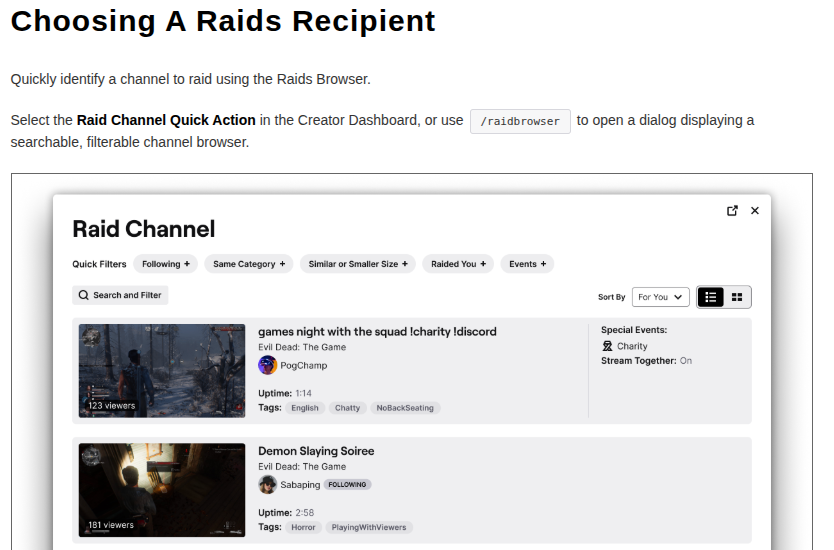This screenshot has height=550, width=834.
Task: Toggle the Events quick filter
Action: click(527, 264)
